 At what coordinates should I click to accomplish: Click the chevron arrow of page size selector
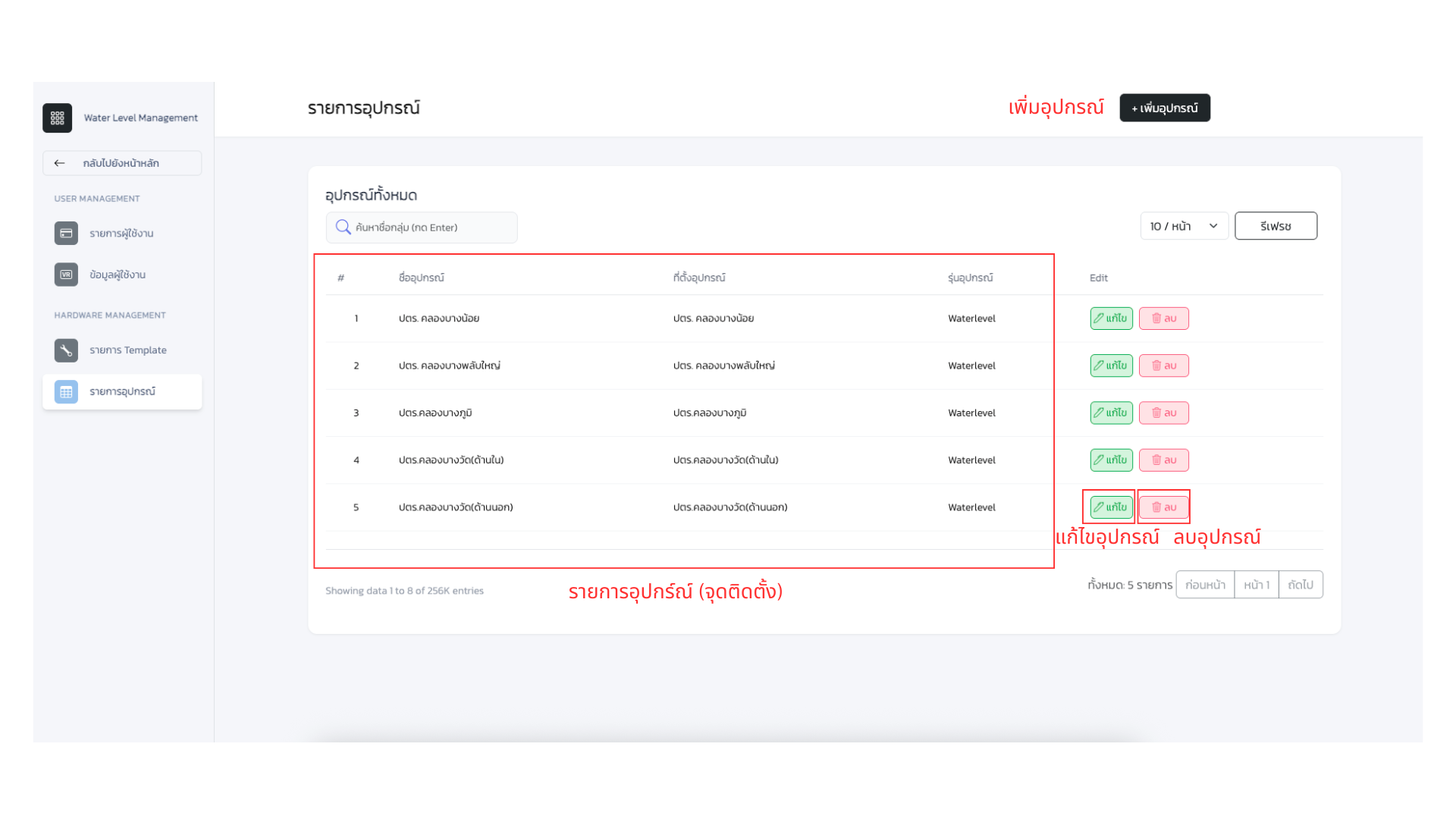[x=1213, y=226]
